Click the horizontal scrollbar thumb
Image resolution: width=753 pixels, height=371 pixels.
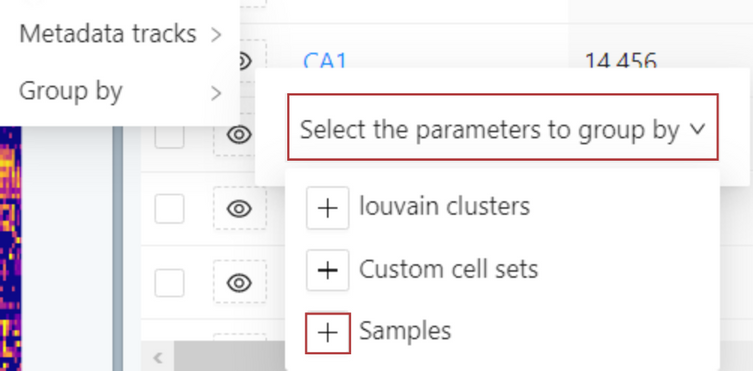point(230,357)
